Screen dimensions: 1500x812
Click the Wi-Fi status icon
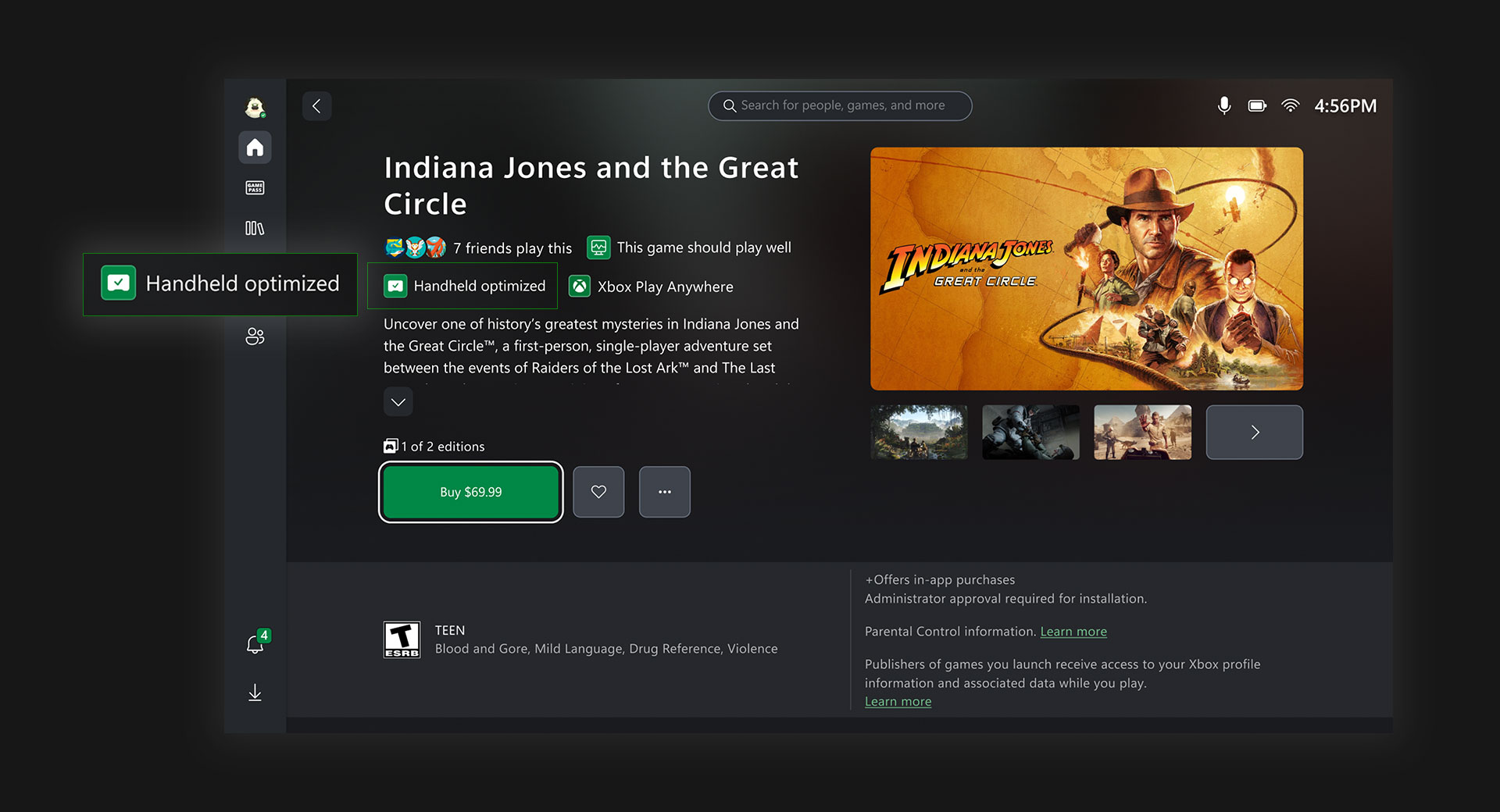1290,105
